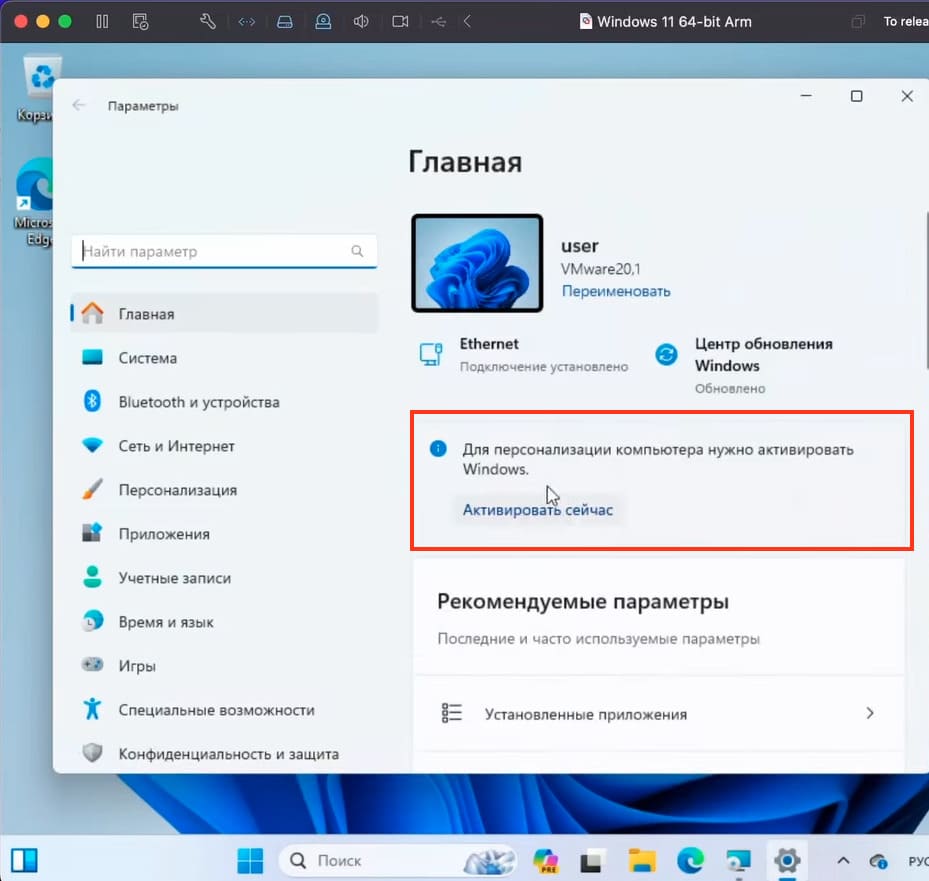Open "Время и язык" settings
Image resolution: width=929 pixels, height=881 pixels.
224,621
